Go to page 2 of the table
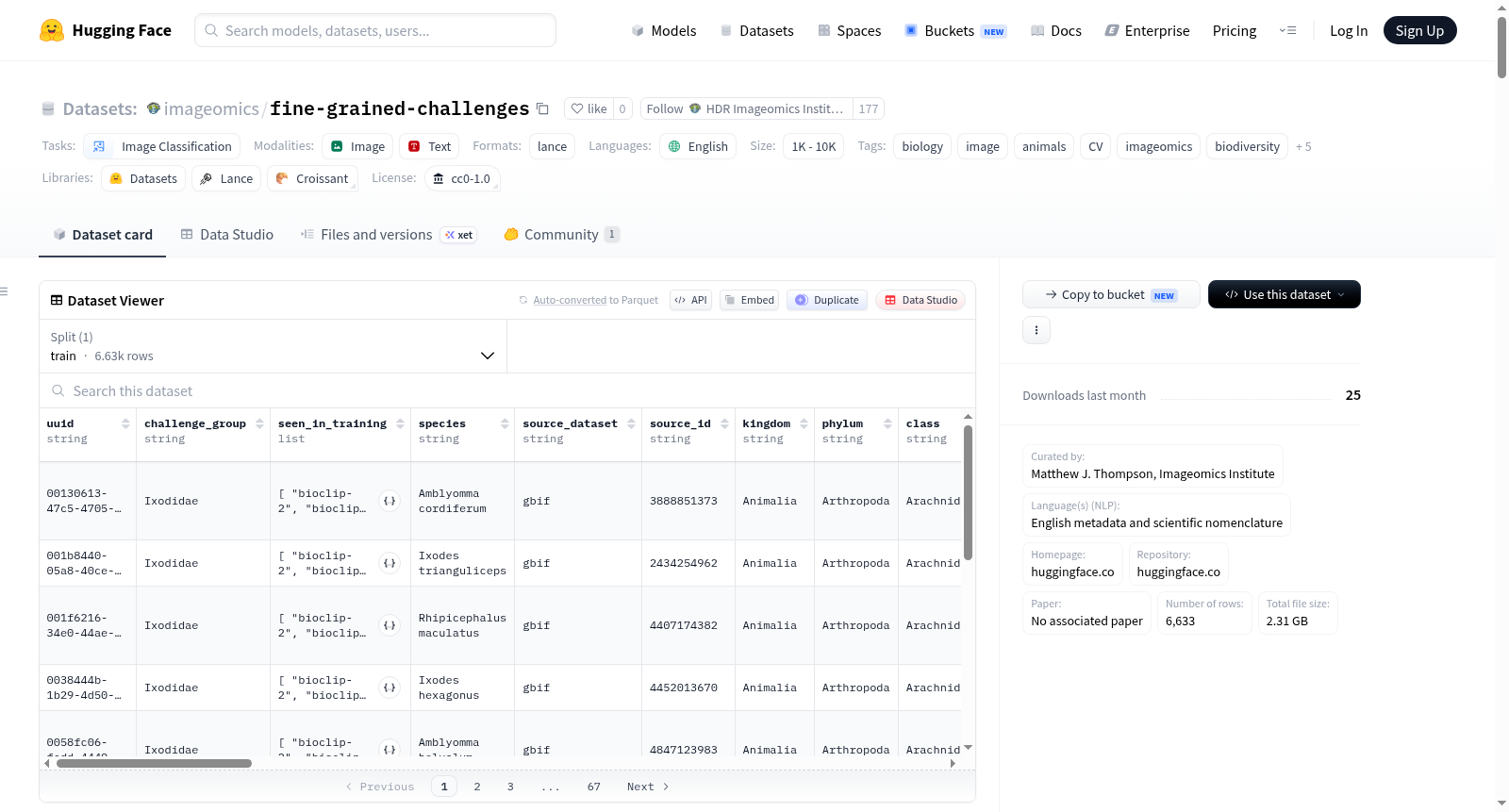1509x812 pixels. (477, 787)
